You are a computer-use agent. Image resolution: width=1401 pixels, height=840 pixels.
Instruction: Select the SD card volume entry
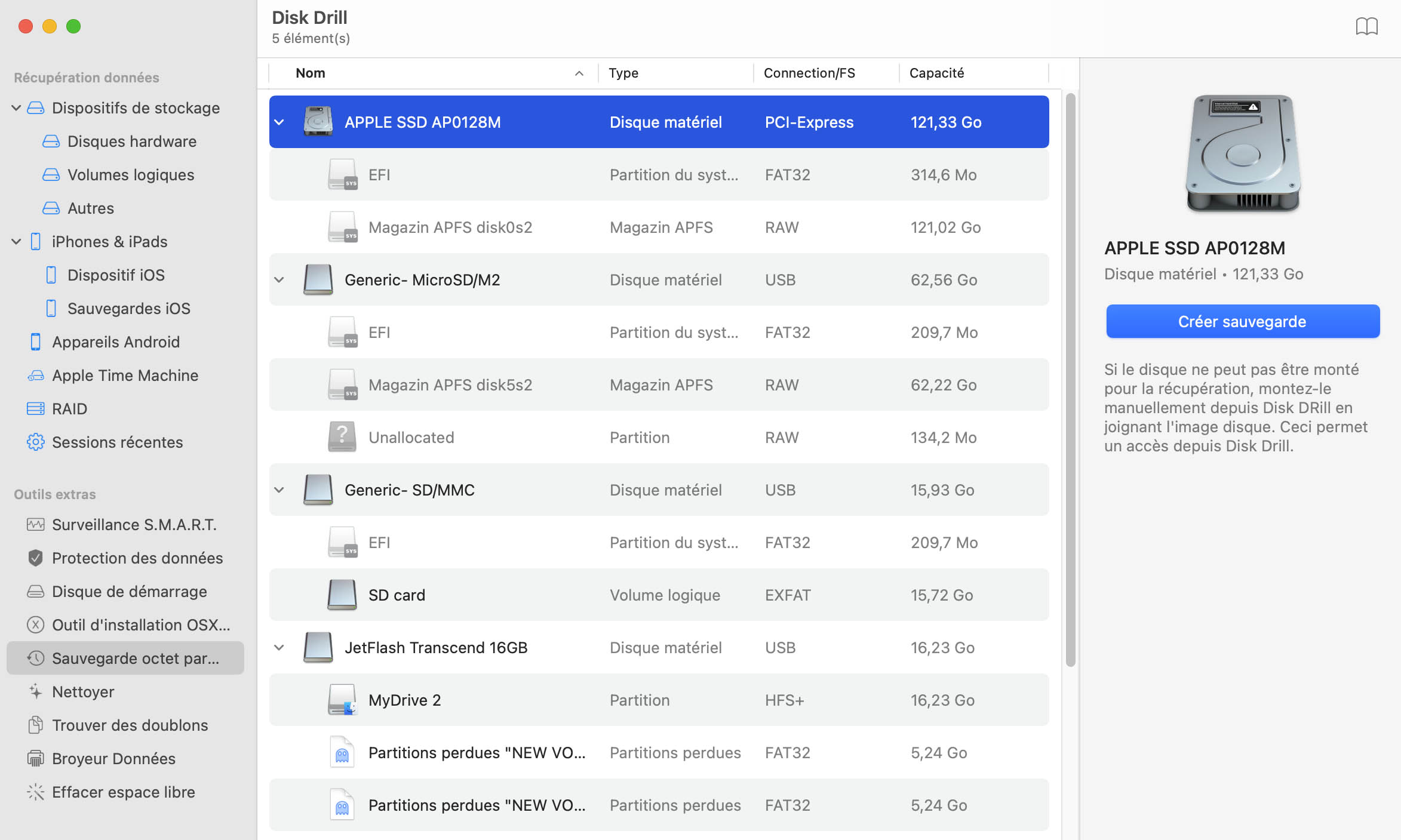[x=397, y=595]
